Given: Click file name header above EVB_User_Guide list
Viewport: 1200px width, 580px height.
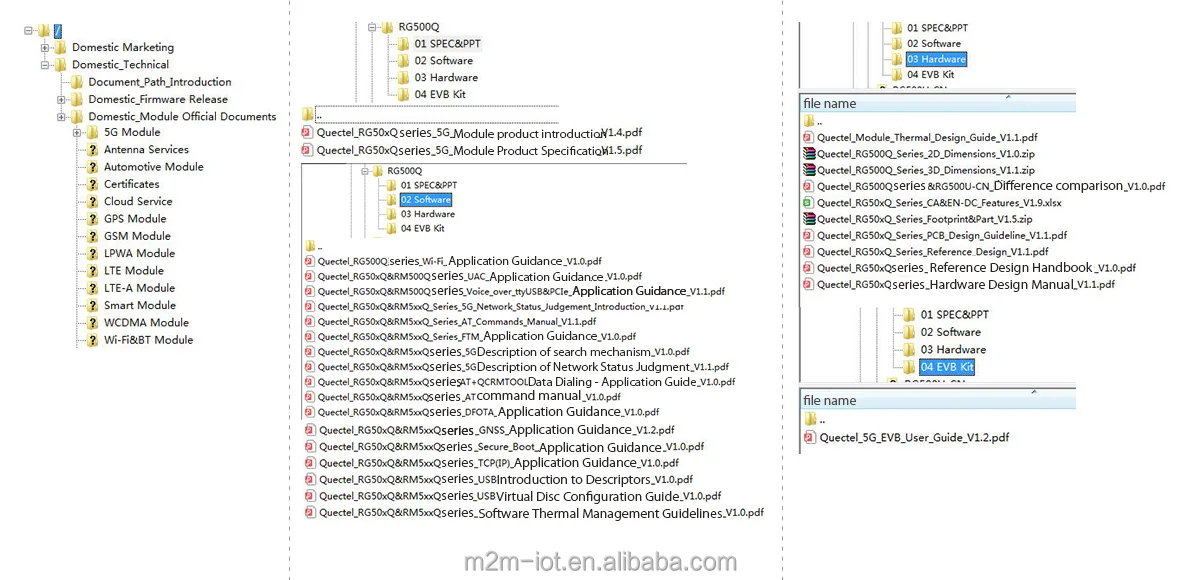Looking at the screenshot, I should 938,400.
